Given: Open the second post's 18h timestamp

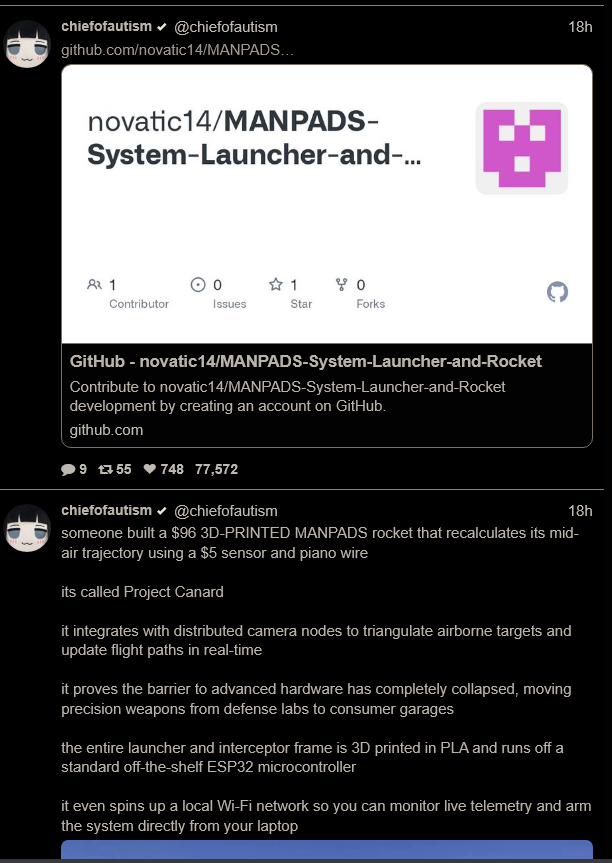Looking at the screenshot, I should pos(580,511).
